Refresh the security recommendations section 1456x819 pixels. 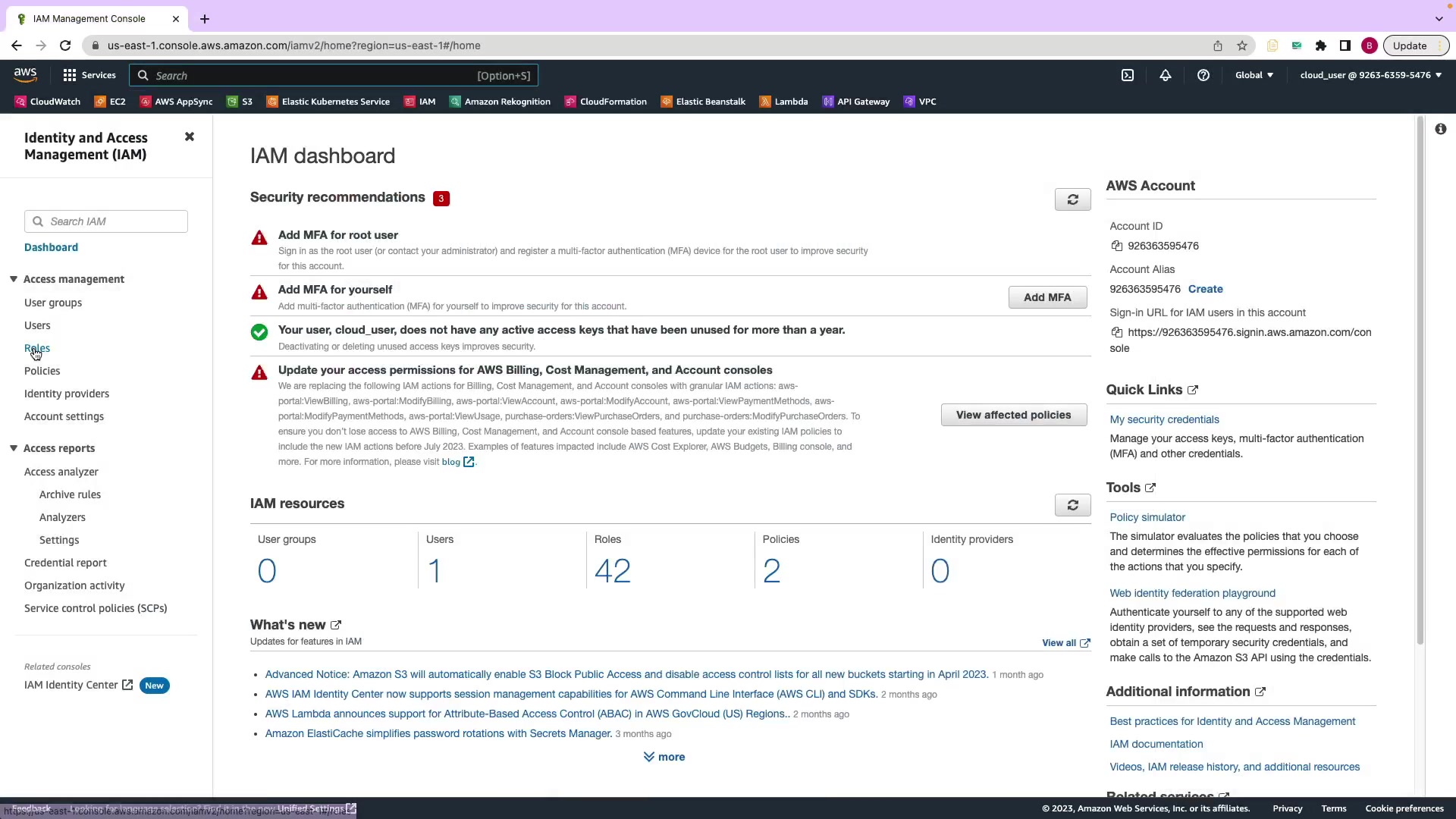pos(1072,199)
